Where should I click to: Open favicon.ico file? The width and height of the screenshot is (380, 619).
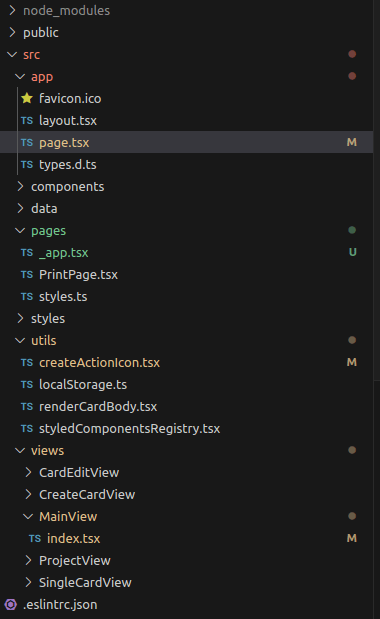point(70,98)
